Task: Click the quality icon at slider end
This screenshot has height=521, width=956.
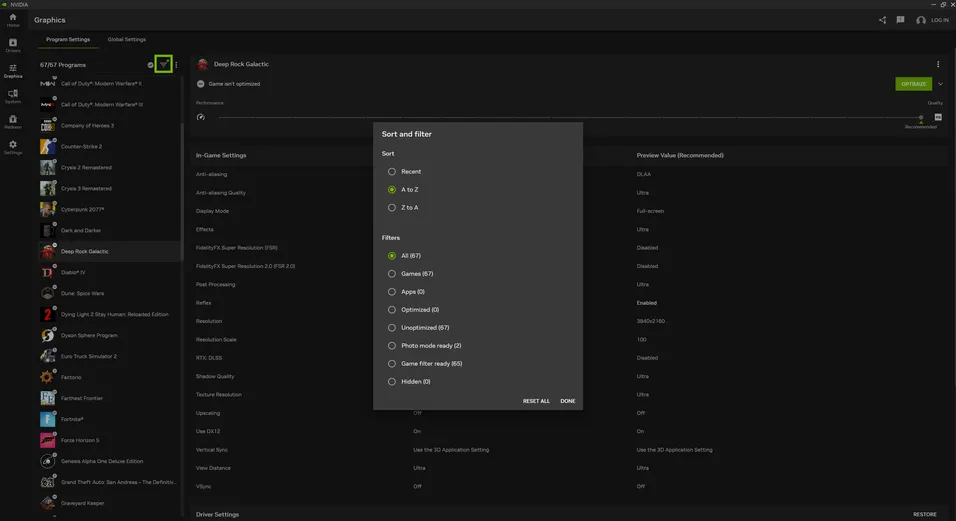Action: coord(938,117)
